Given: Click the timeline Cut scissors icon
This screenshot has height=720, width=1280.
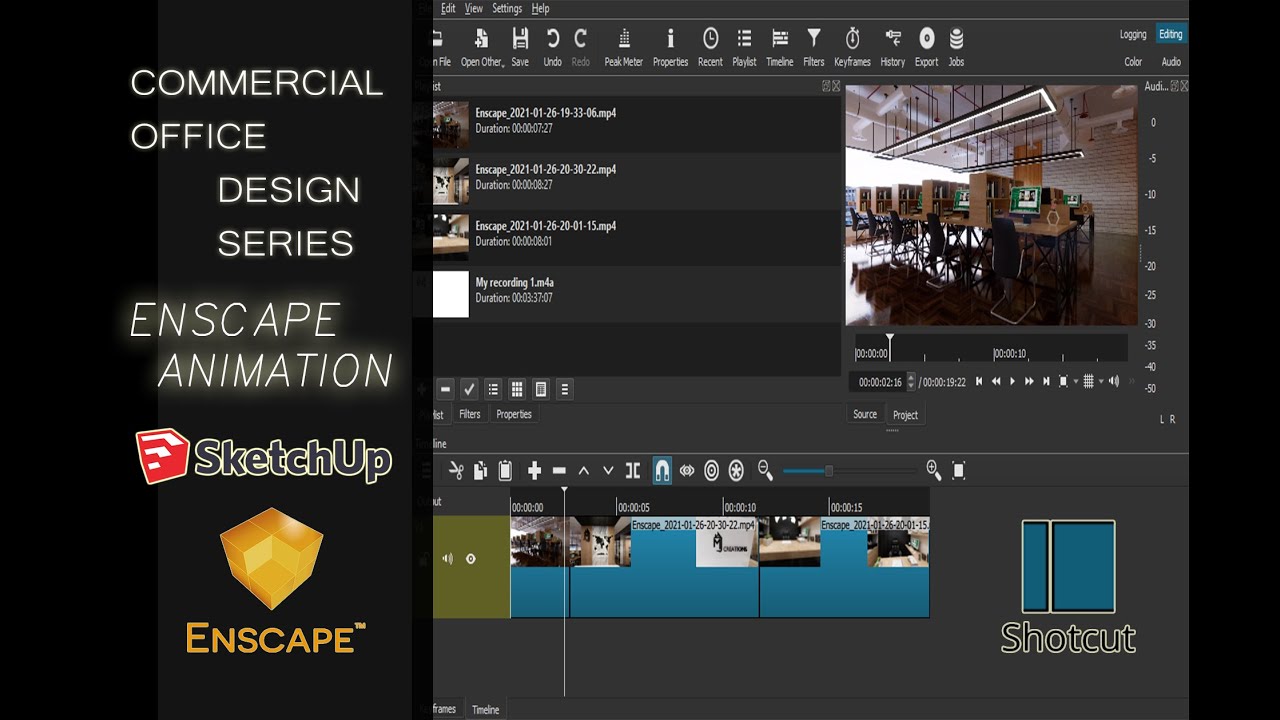Looking at the screenshot, I should [x=456, y=470].
